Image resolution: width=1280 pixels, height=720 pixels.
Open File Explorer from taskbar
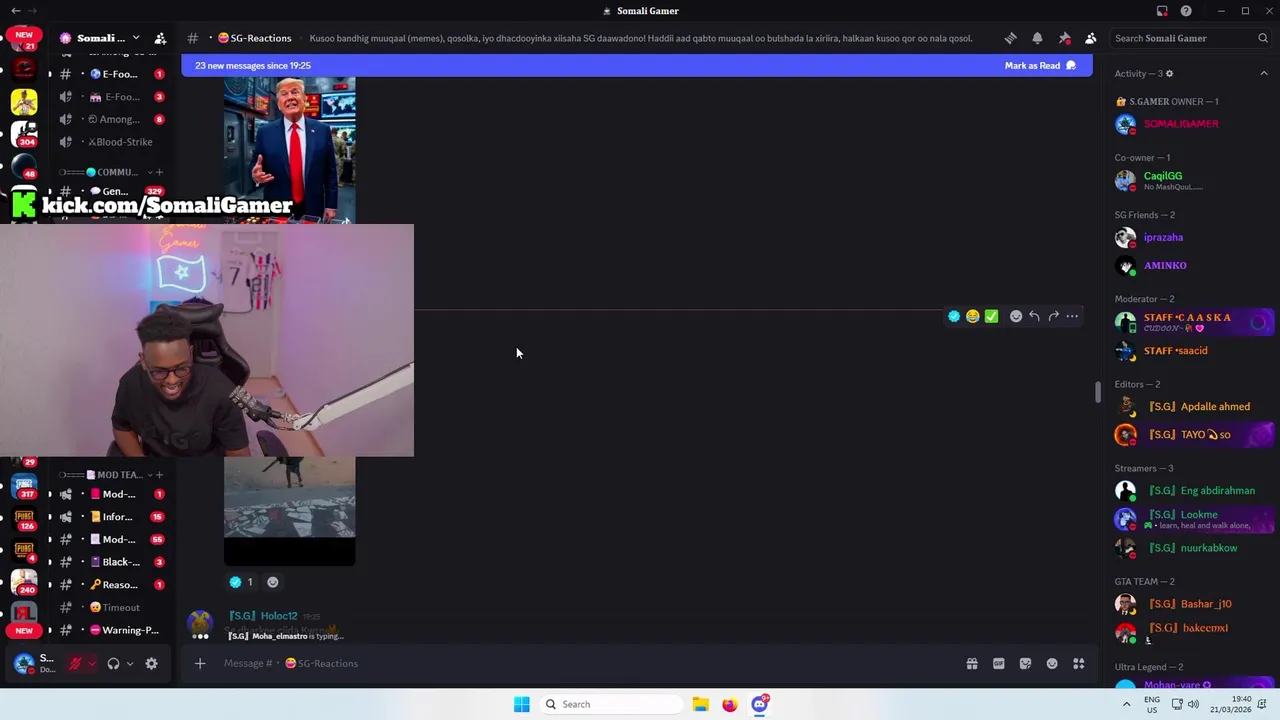700,704
